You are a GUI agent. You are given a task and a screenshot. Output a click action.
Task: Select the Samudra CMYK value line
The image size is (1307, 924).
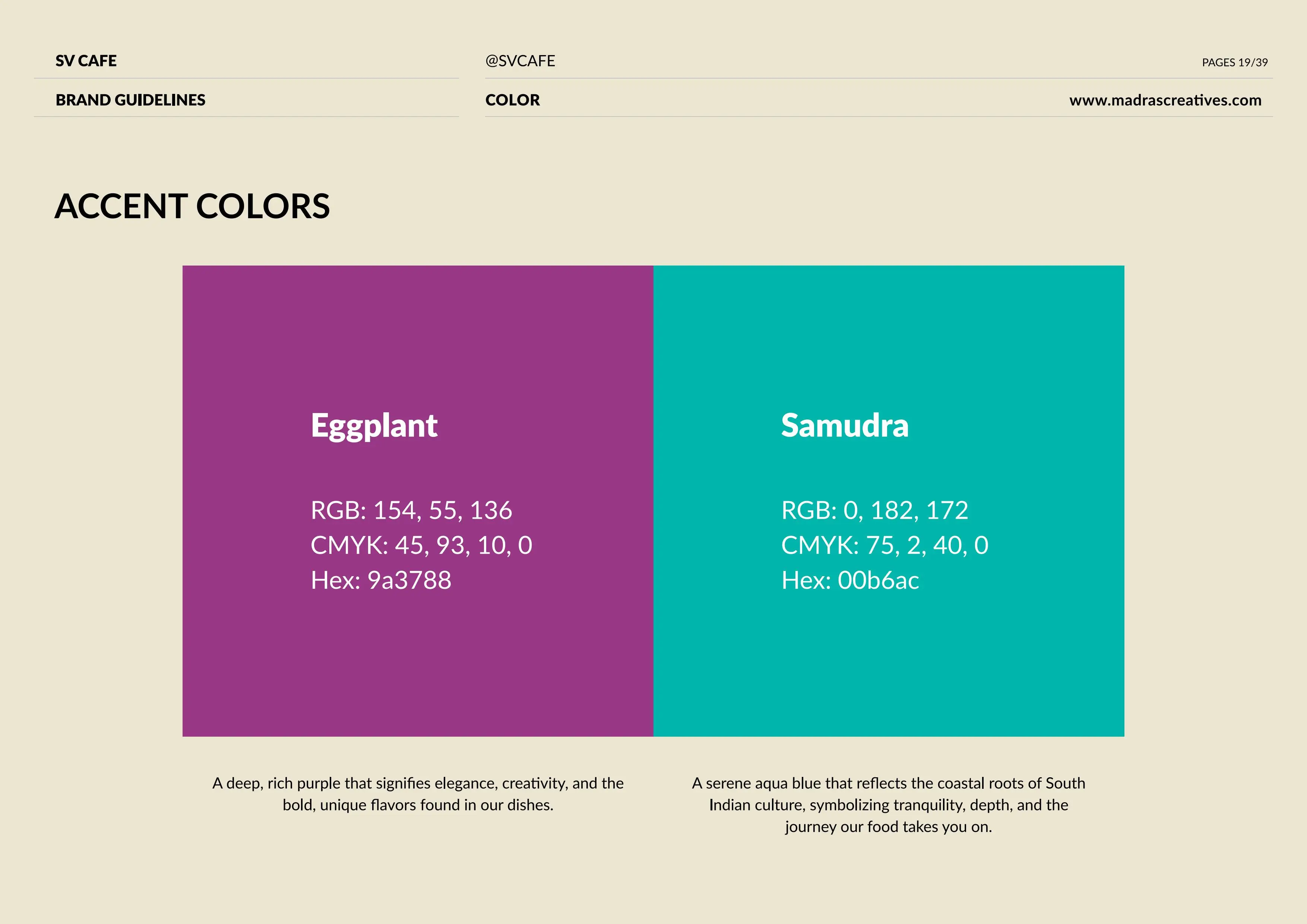884,546
